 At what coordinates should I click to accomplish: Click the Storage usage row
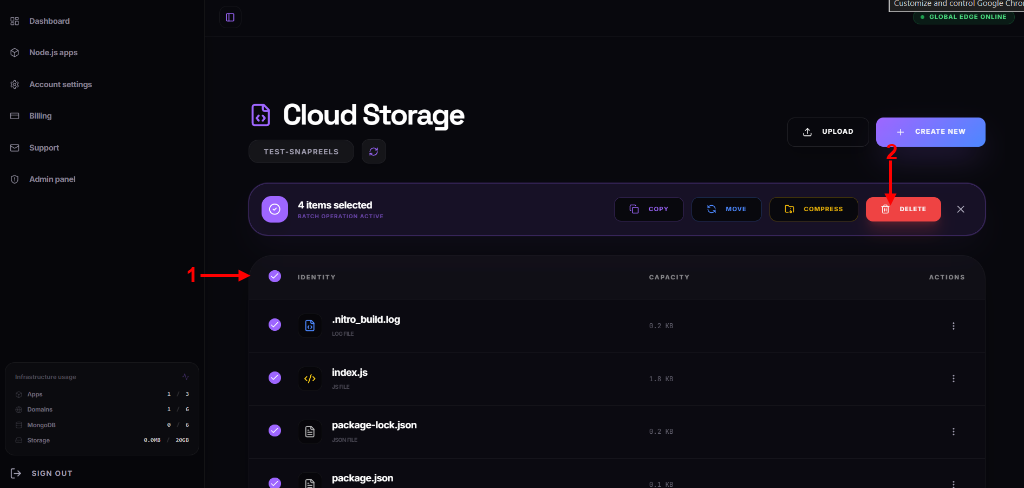[102, 440]
